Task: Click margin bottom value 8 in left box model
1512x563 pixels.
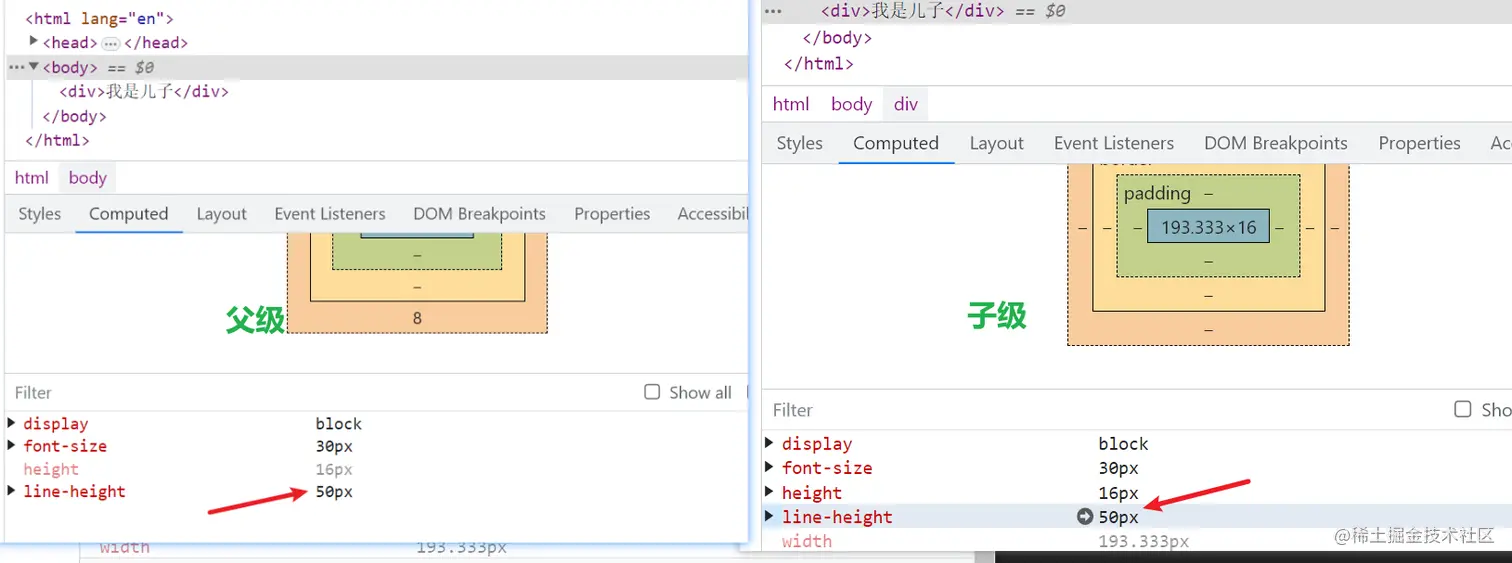Action: point(417,318)
